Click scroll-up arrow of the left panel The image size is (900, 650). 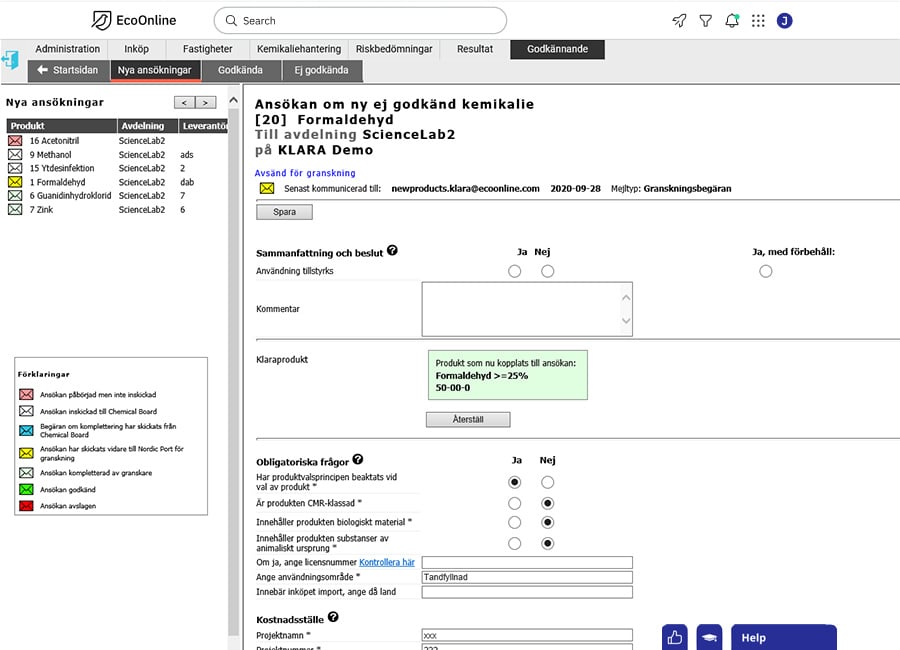[234, 100]
